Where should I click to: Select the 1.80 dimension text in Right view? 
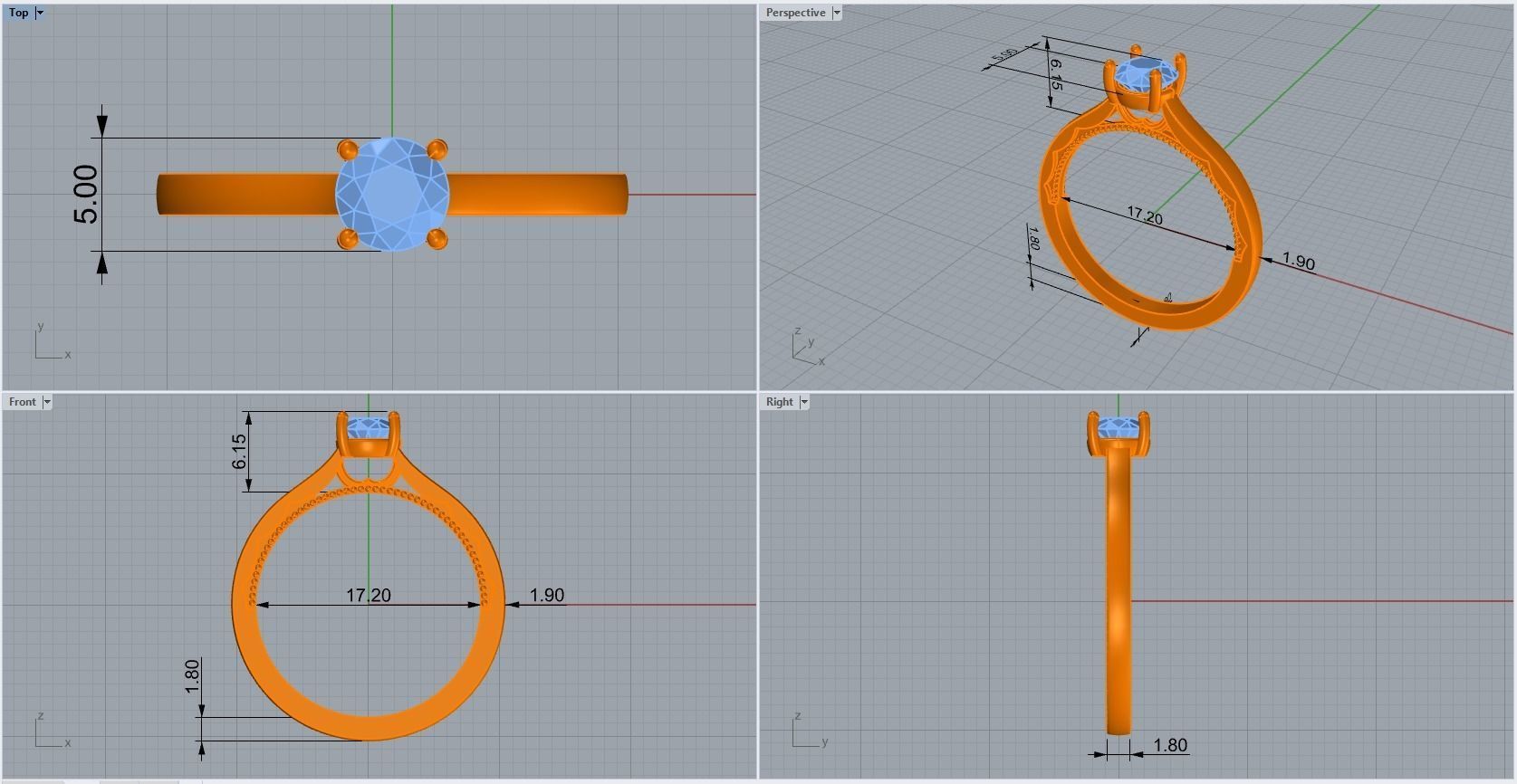pos(1170,745)
